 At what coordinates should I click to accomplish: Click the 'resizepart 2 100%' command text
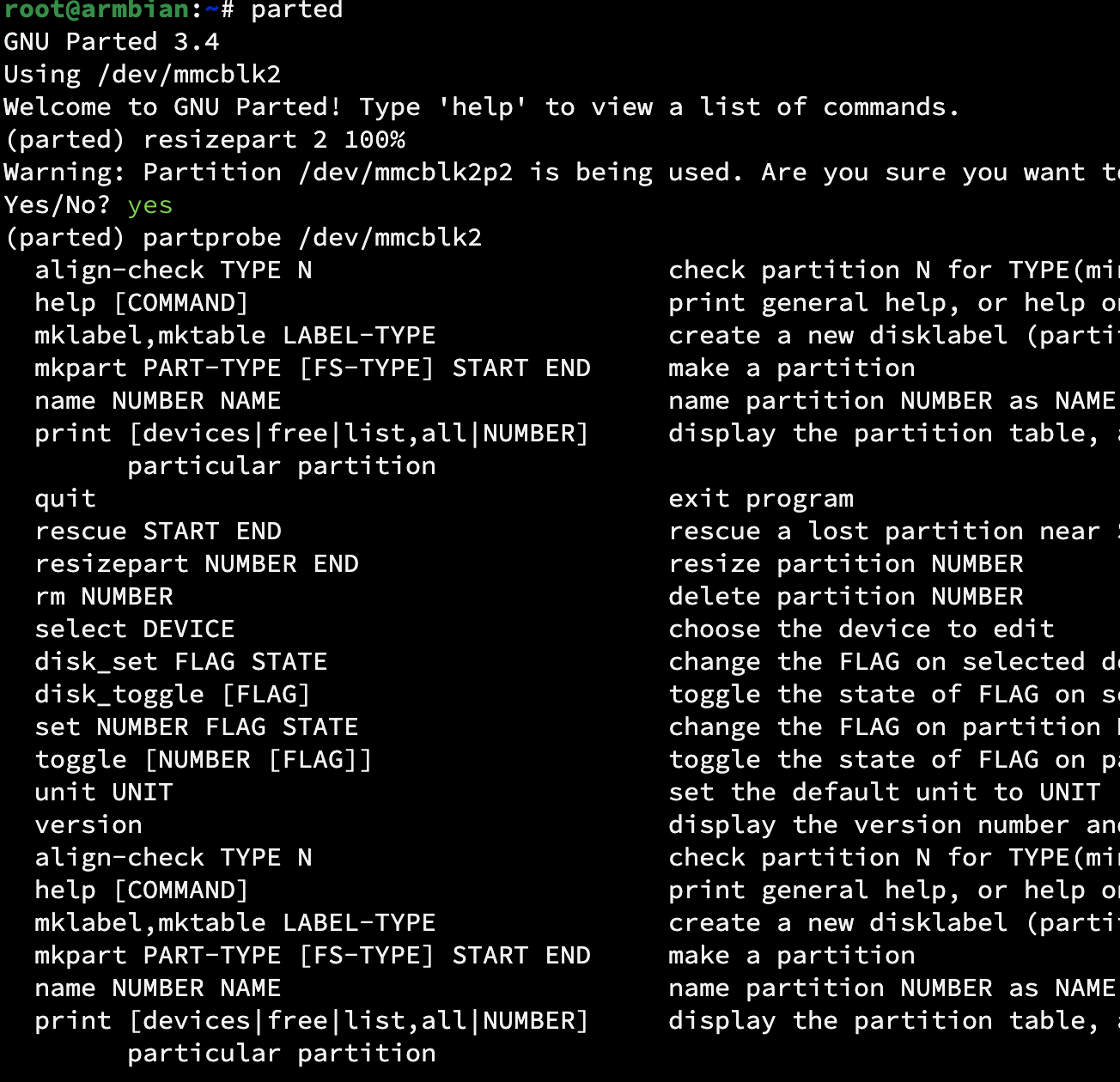tap(274, 140)
